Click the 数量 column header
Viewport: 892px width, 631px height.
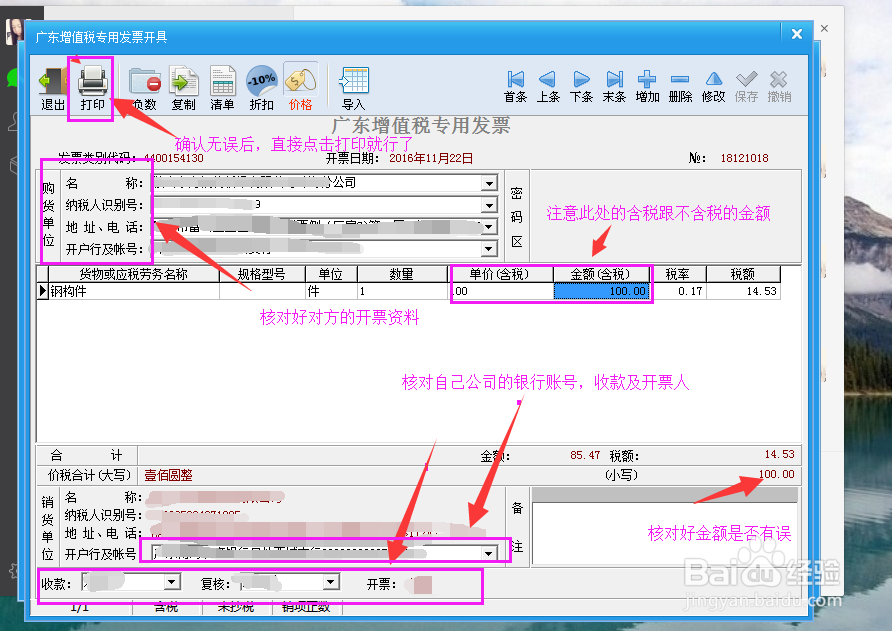(402, 274)
